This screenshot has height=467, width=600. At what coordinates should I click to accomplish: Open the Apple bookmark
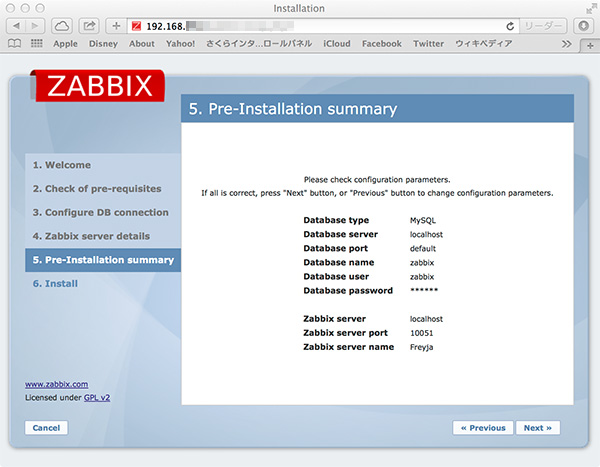tap(65, 44)
